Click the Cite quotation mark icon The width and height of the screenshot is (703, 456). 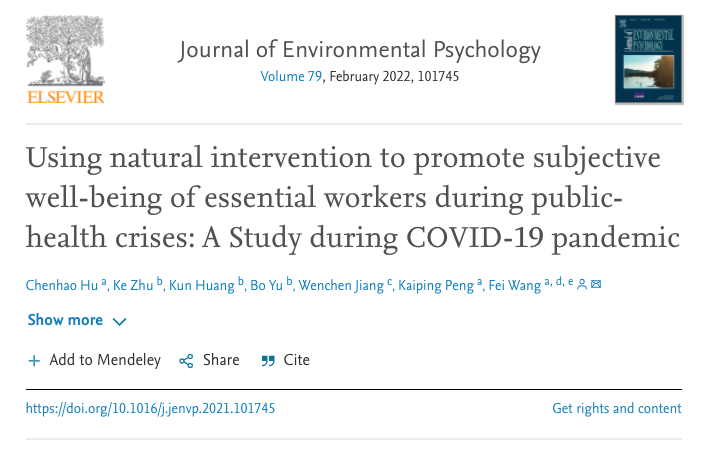tap(267, 361)
